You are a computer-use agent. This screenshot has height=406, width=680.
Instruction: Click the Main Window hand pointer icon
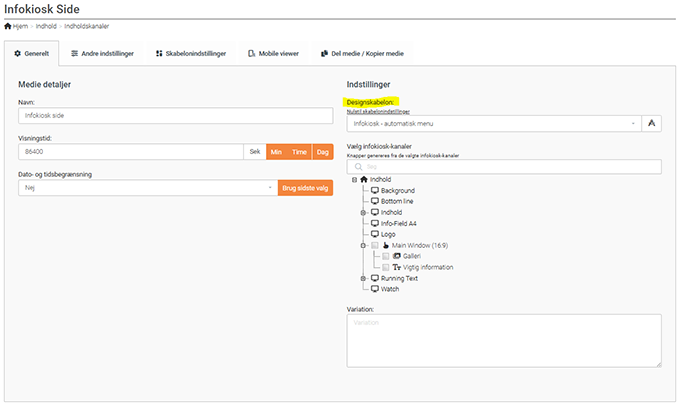coord(386,245)
